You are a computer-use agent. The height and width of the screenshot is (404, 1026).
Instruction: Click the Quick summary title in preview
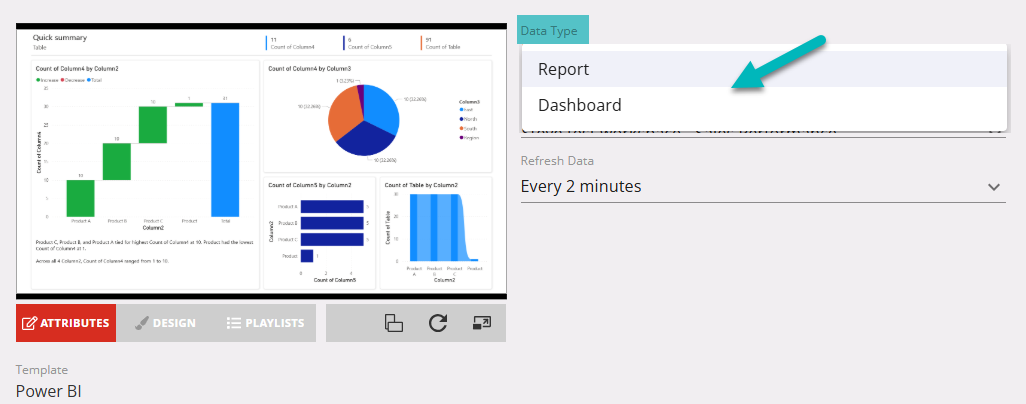pyautogui.click(x=60, y=37)
